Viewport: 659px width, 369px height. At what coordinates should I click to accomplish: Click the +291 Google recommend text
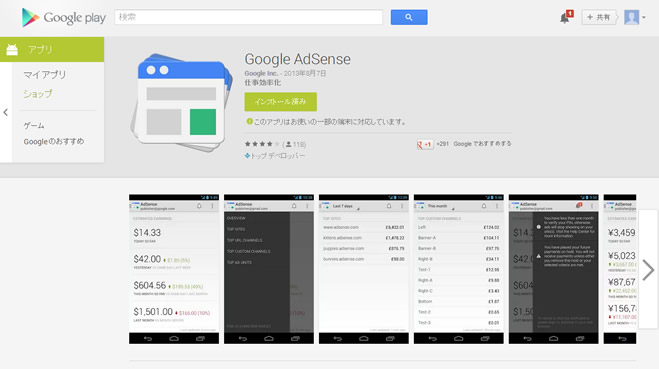pyautogui.click(x=474, y=144)
